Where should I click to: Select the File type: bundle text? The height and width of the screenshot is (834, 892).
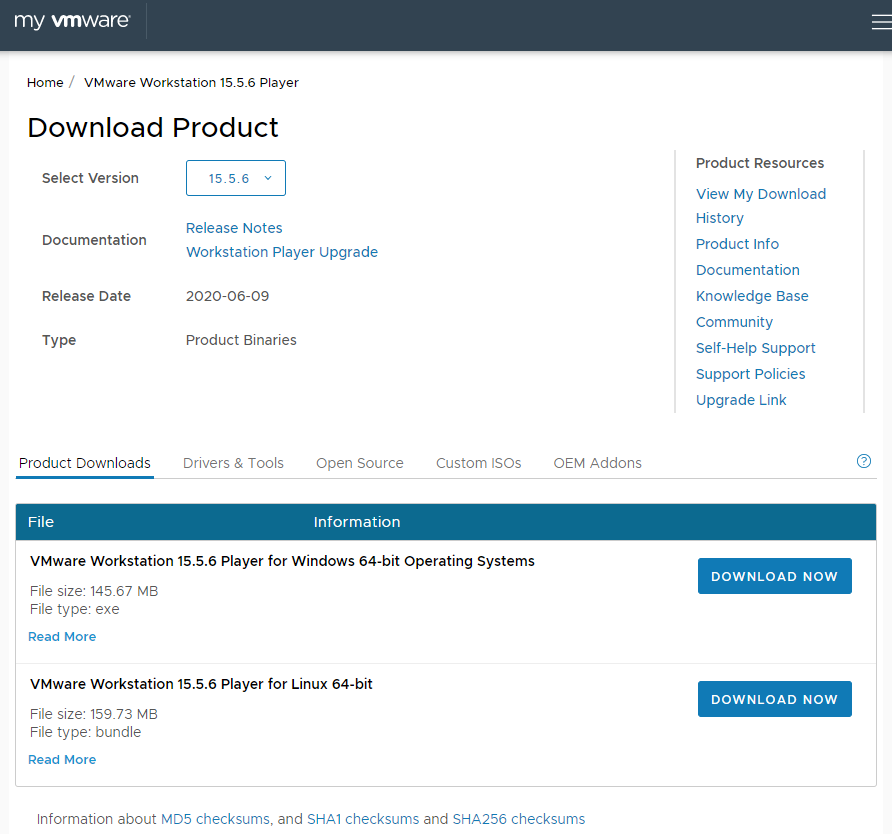85,732
